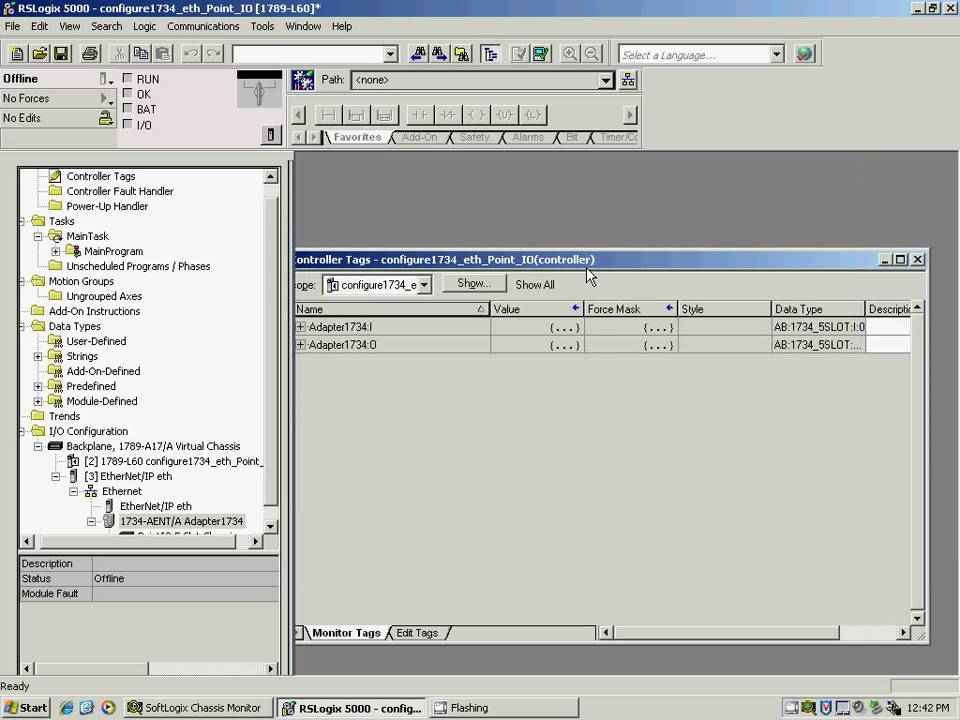This screenshot has width=960, height=720.
Task: Sort tags by the Name column header
Action: point(392,309)
